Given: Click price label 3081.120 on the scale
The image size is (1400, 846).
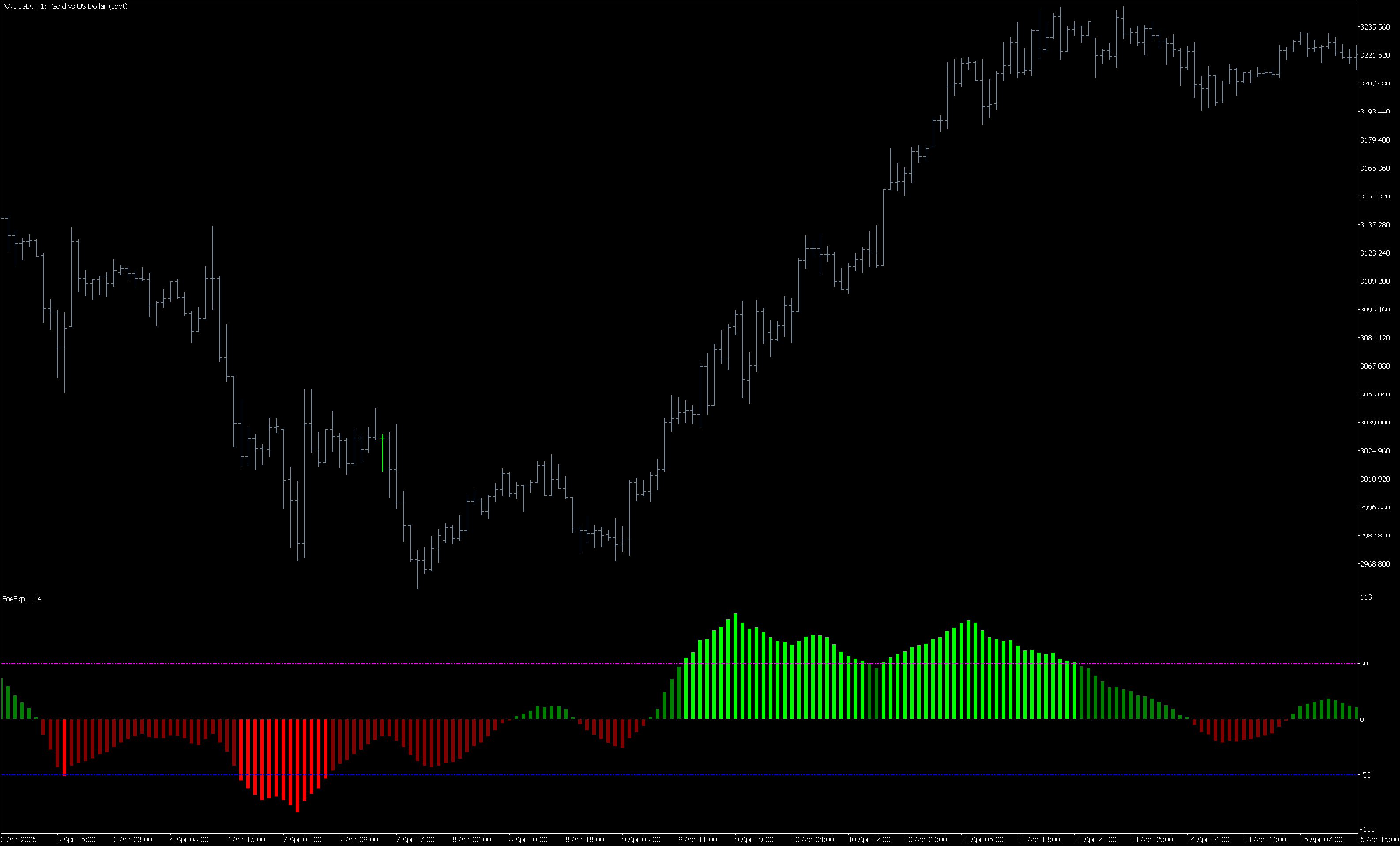Looking at the screenshot, I should click(1374, 338).
